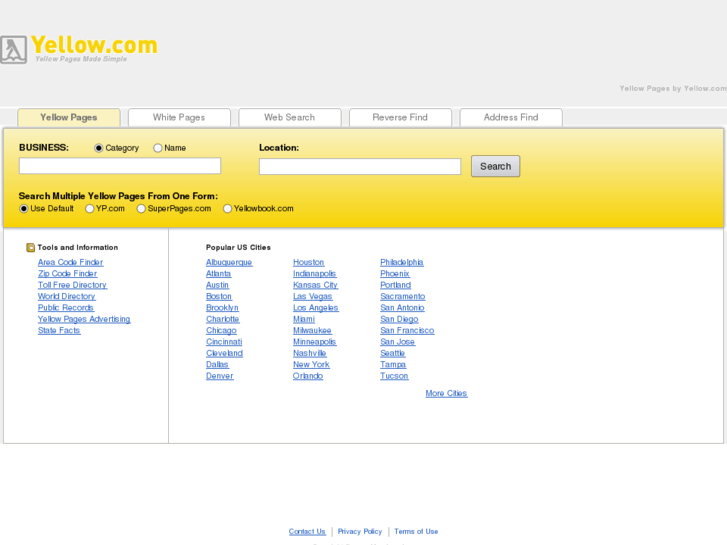
Task: Open the Reverse Find tab
Action: coord(400,117)
